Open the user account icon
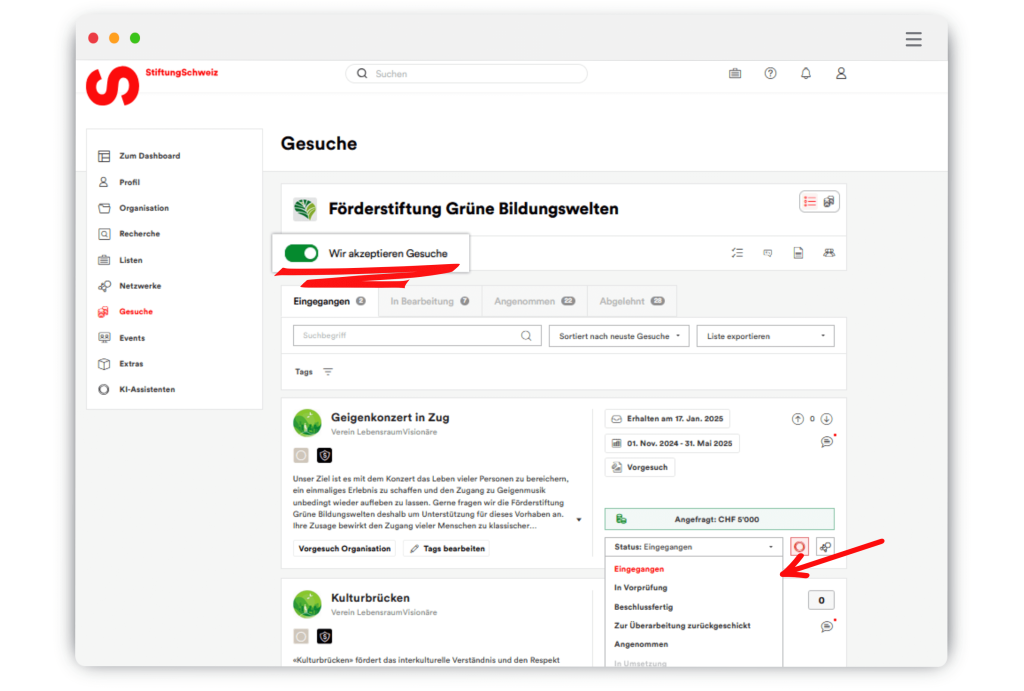The image size is (1024, 691). point(841,74)
